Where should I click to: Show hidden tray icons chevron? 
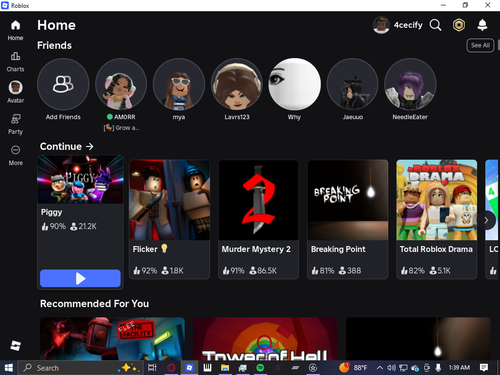tap(379, 368)
